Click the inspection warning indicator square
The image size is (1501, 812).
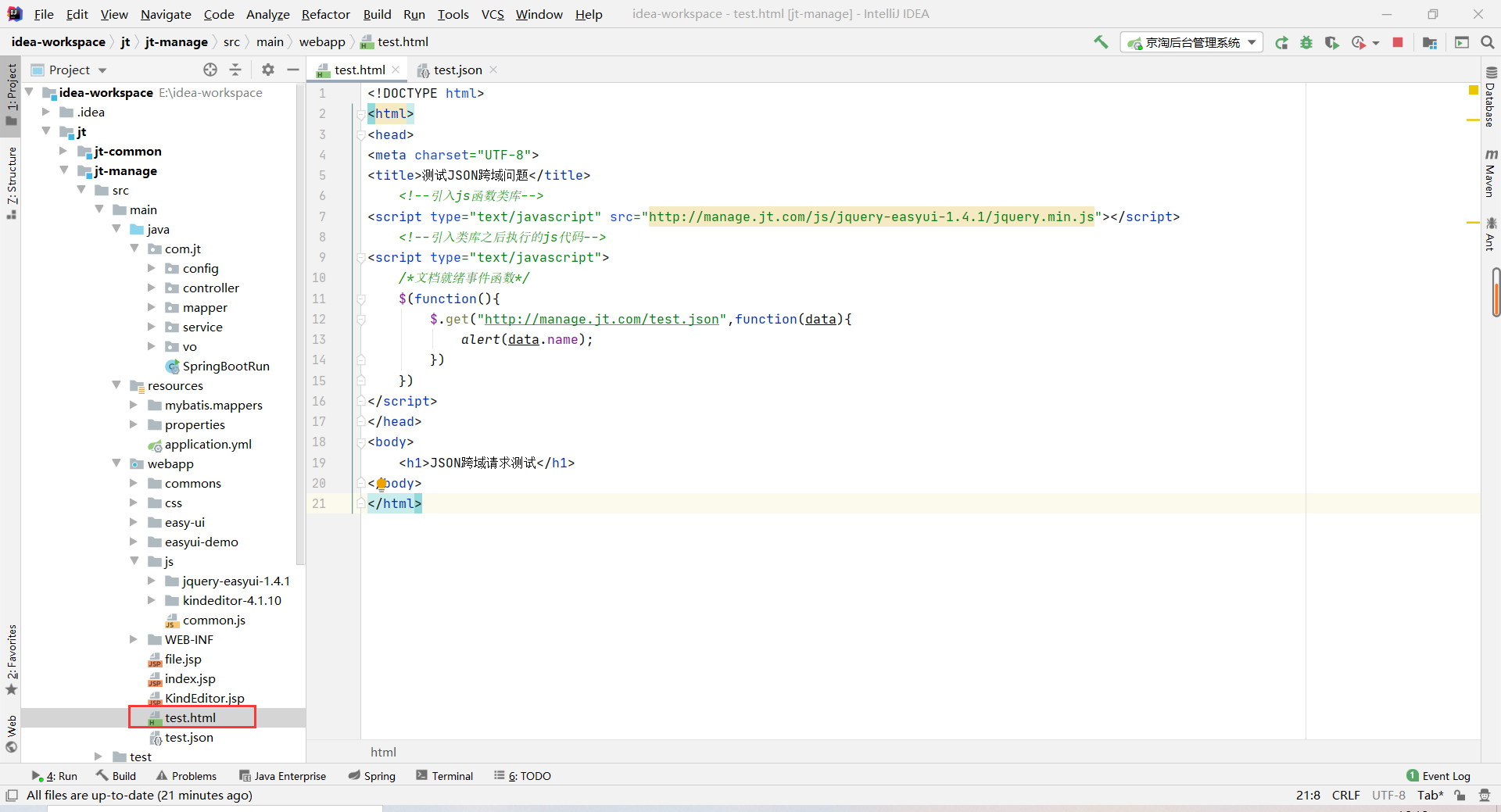[1474, 91]
